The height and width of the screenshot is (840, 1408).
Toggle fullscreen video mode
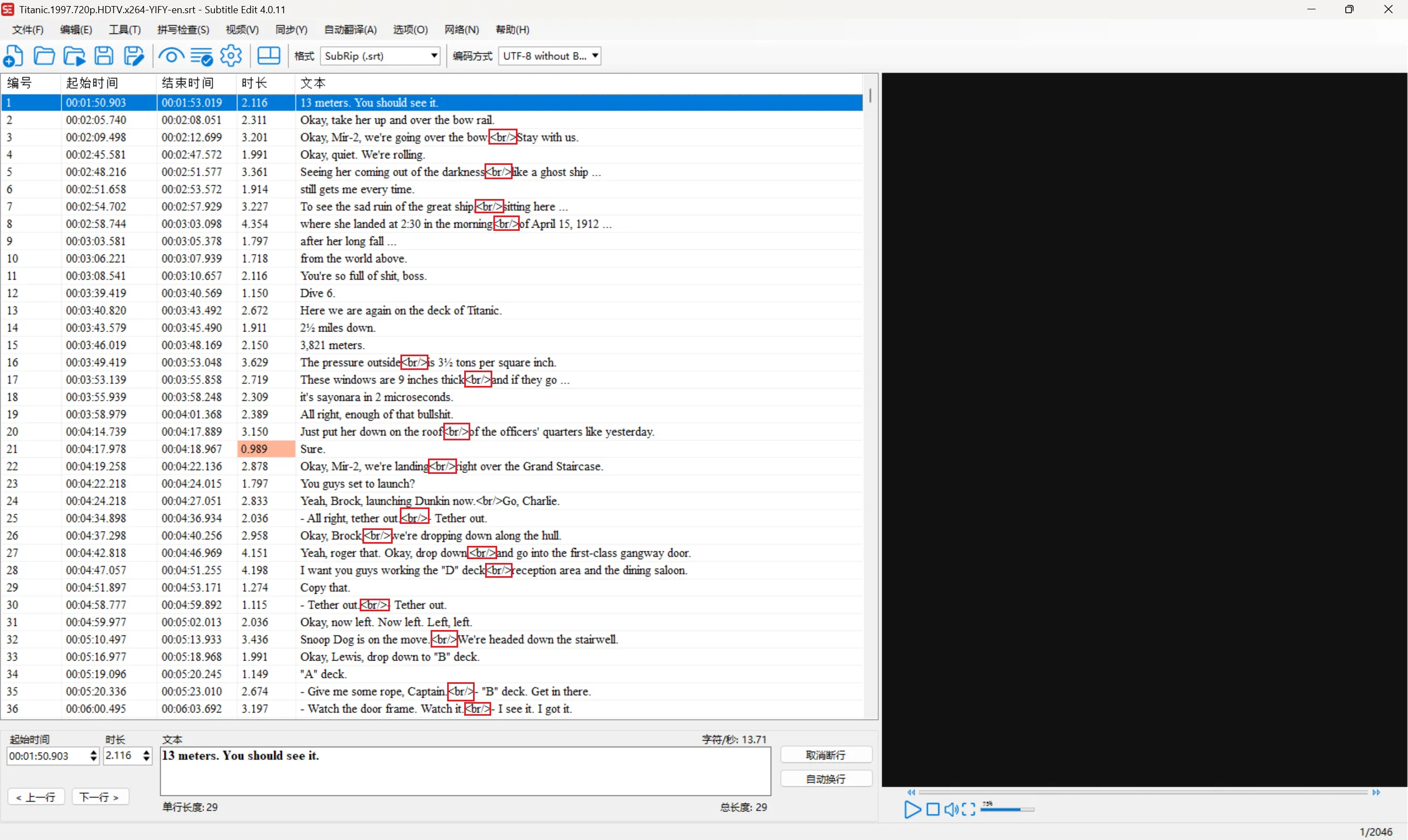pos(969,810)
